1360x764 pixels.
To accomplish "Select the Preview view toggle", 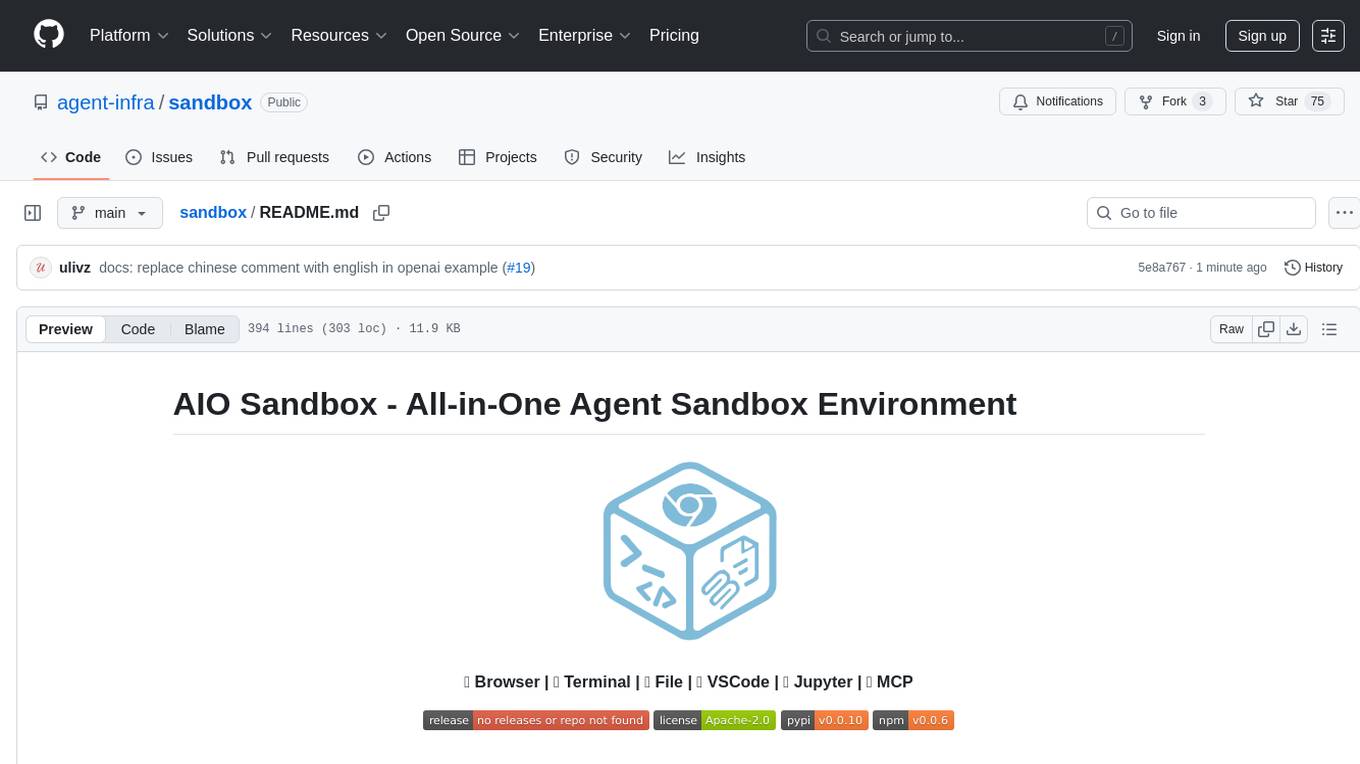I will click(66, 329).
